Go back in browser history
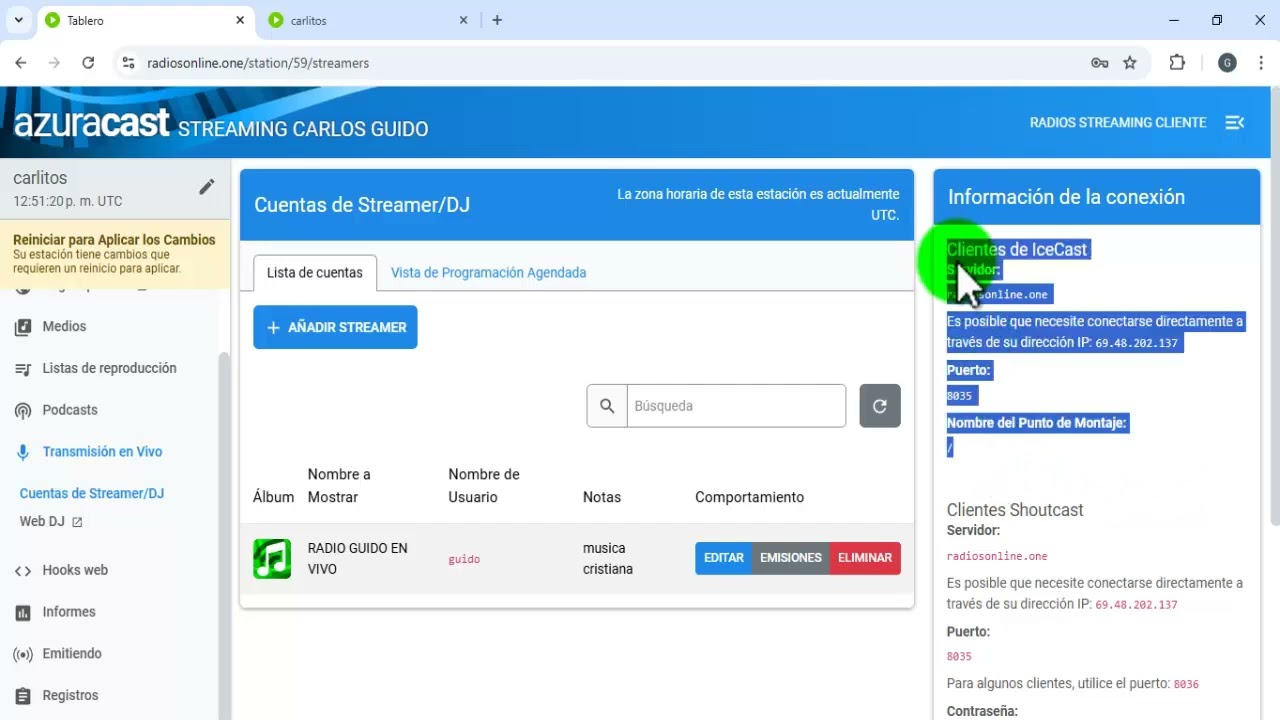The image size is (1280, 720). click(21, 63)
